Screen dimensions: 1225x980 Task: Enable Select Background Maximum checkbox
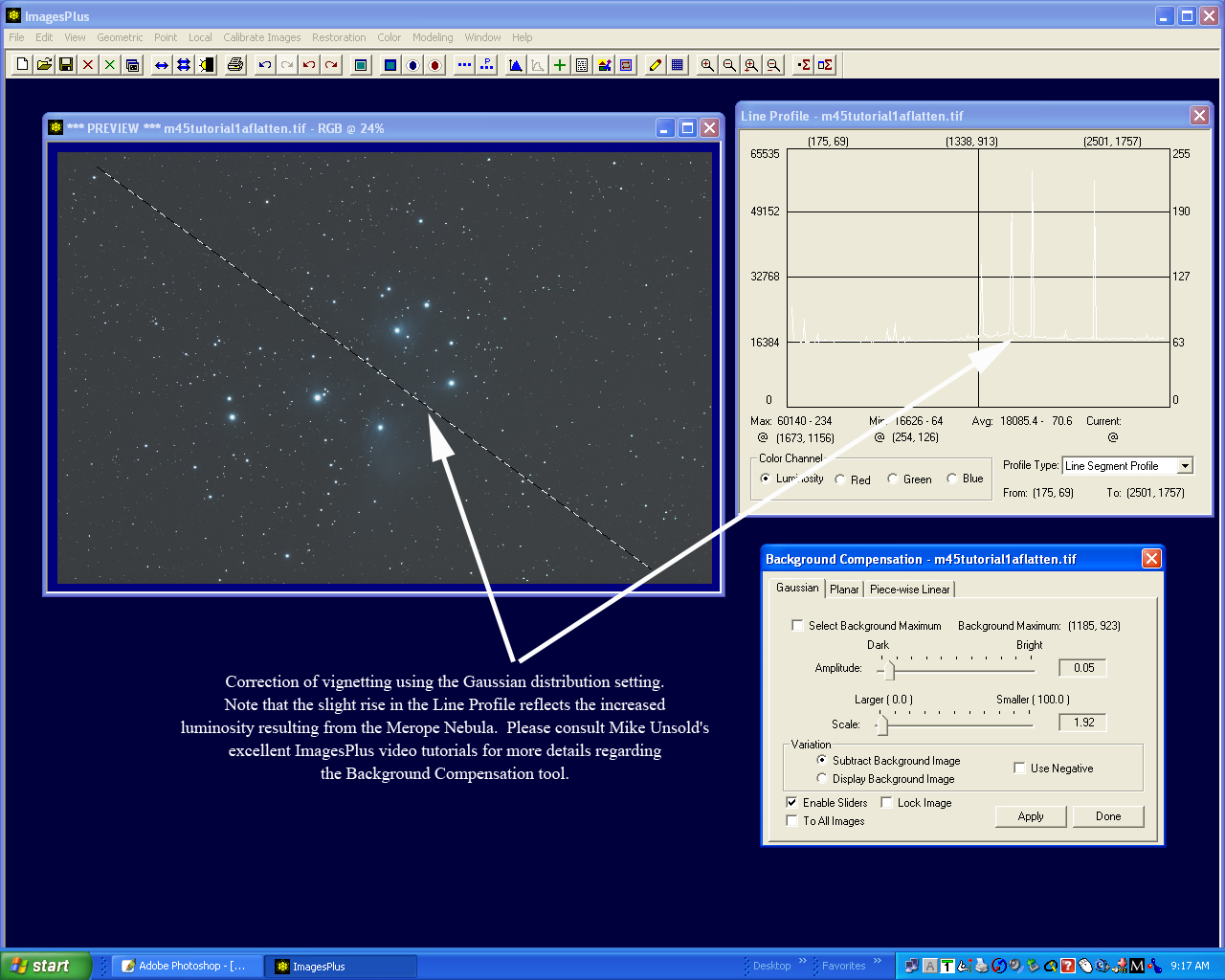click(x=797, y=626)
